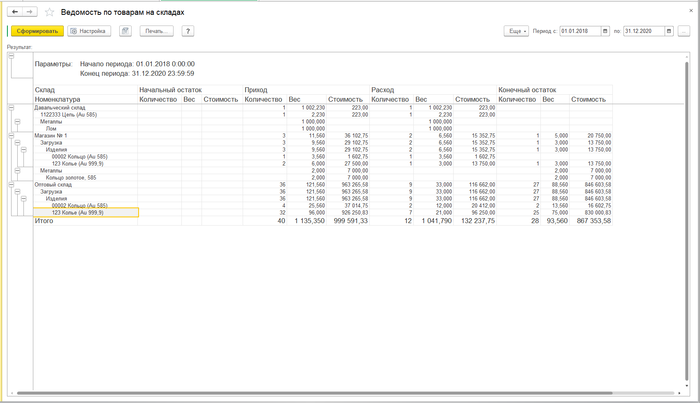Click the ellipsis period selection button
Image resolution: width=700 pixels, height=403 pixels.
coord(684,31)
